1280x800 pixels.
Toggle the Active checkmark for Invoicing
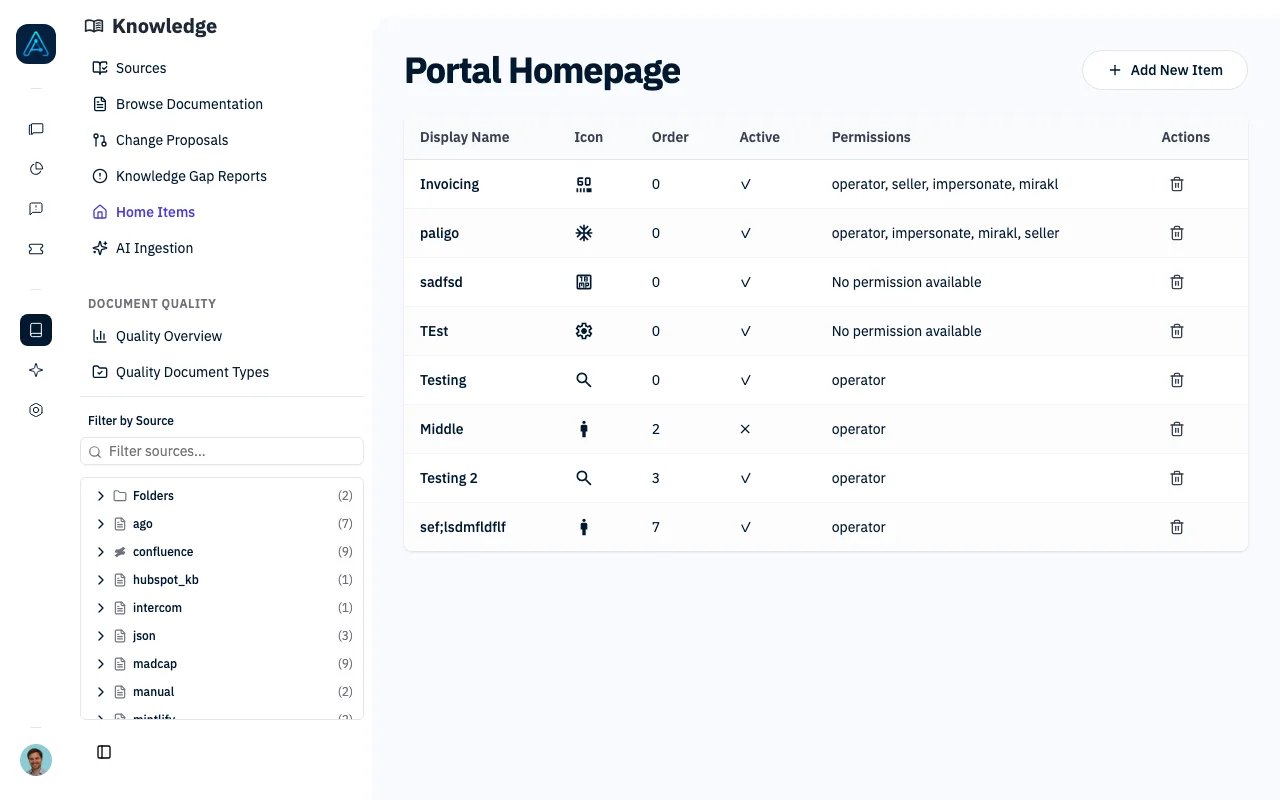(745, 184)
